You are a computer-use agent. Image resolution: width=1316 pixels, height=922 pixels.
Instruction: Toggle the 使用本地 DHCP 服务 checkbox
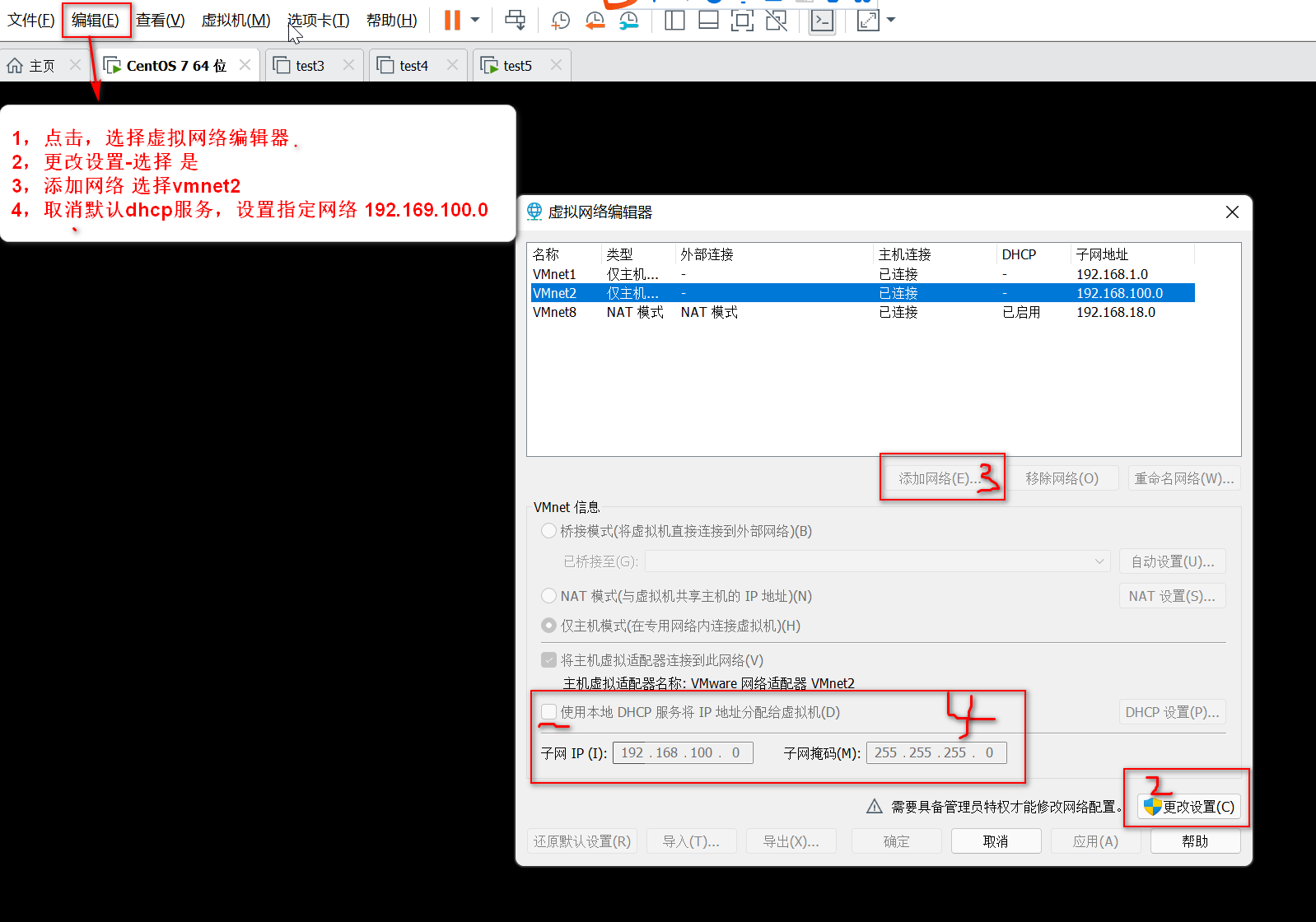click(x=549, y=712)
